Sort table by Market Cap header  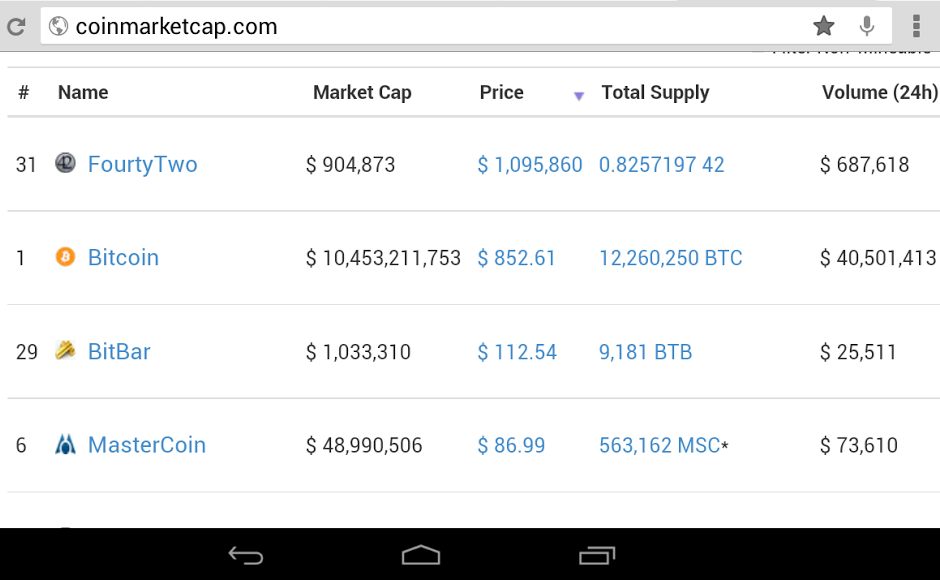click(362, 93)
